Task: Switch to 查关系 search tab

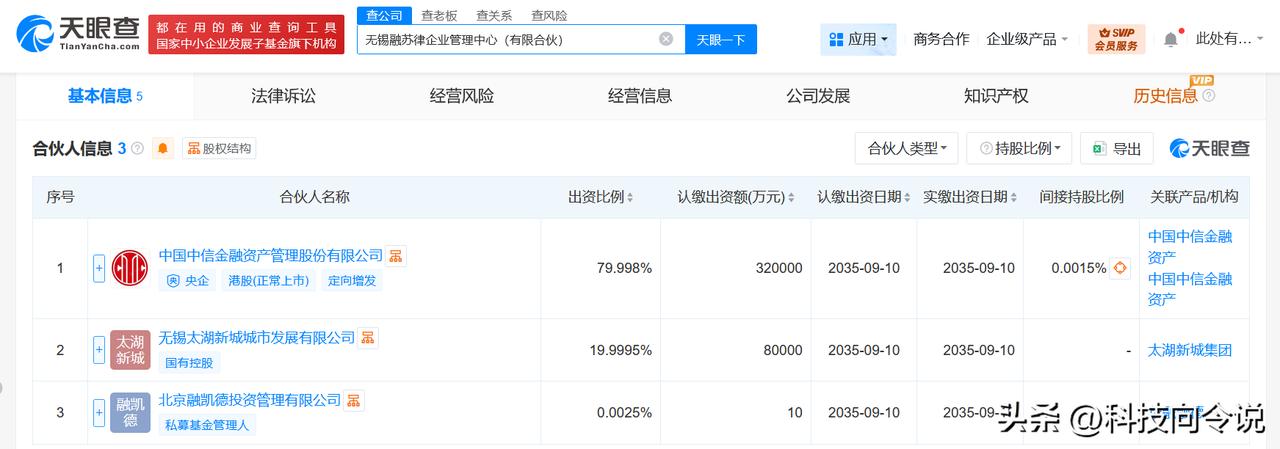Action: [x=494, y=15]
